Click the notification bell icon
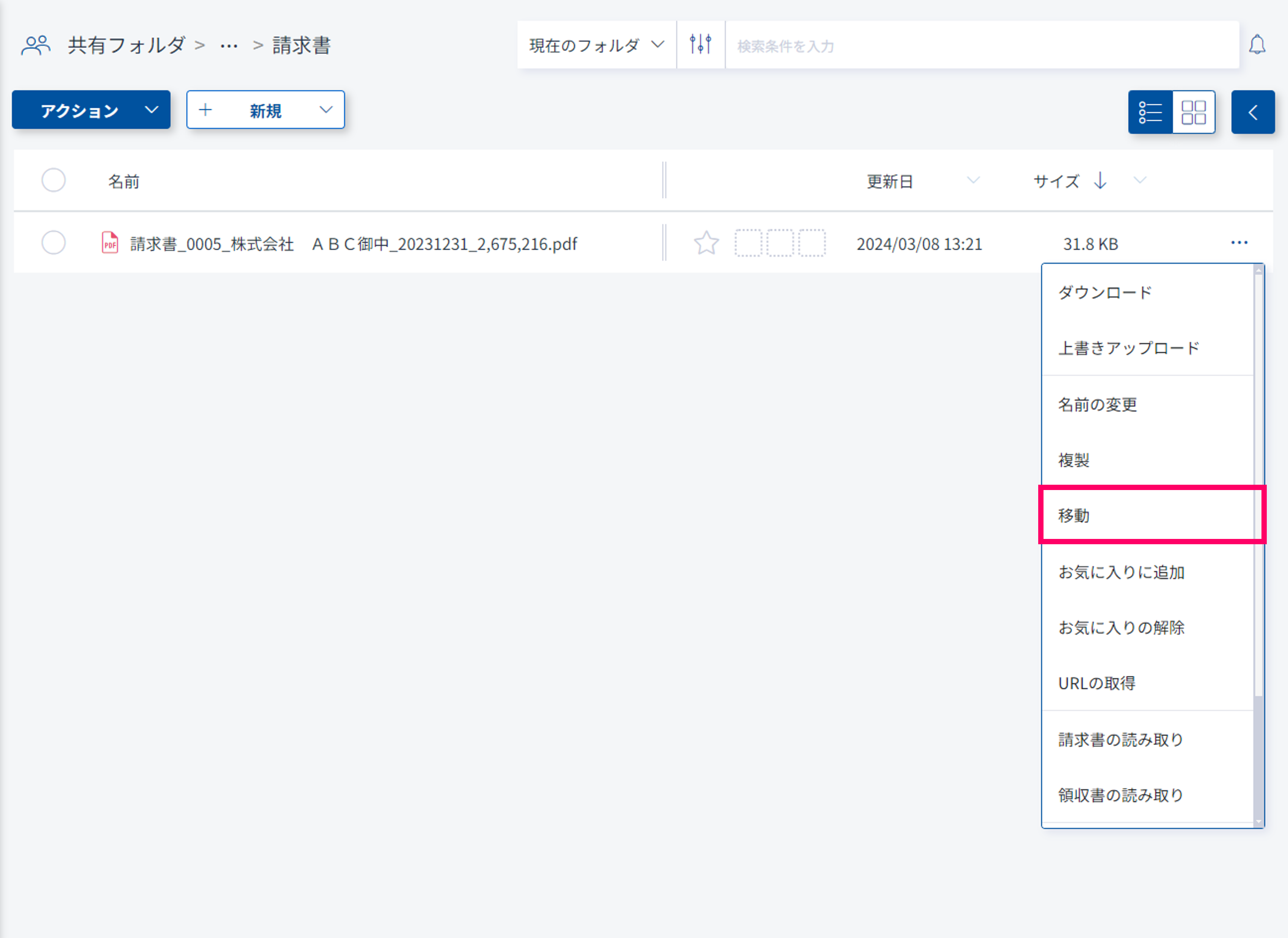 point(1257,45)
